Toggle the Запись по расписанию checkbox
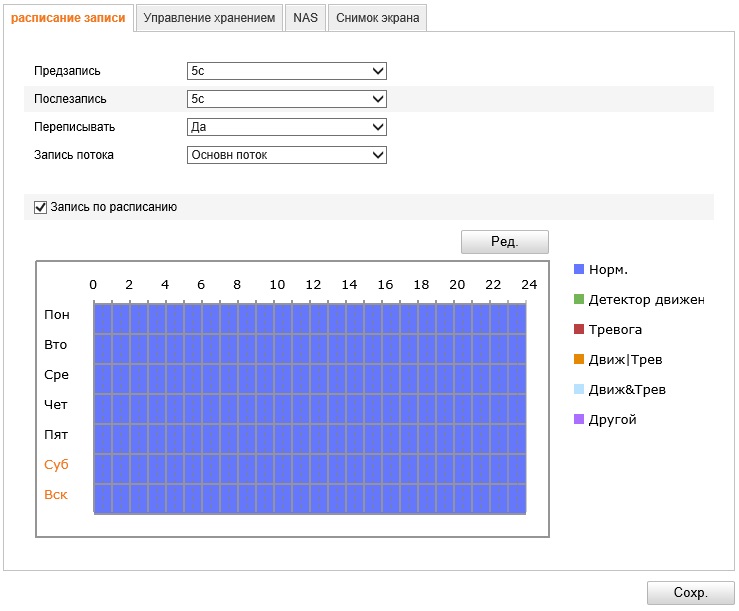Viewport: 739px width, 611px height. tap(41, 207)
